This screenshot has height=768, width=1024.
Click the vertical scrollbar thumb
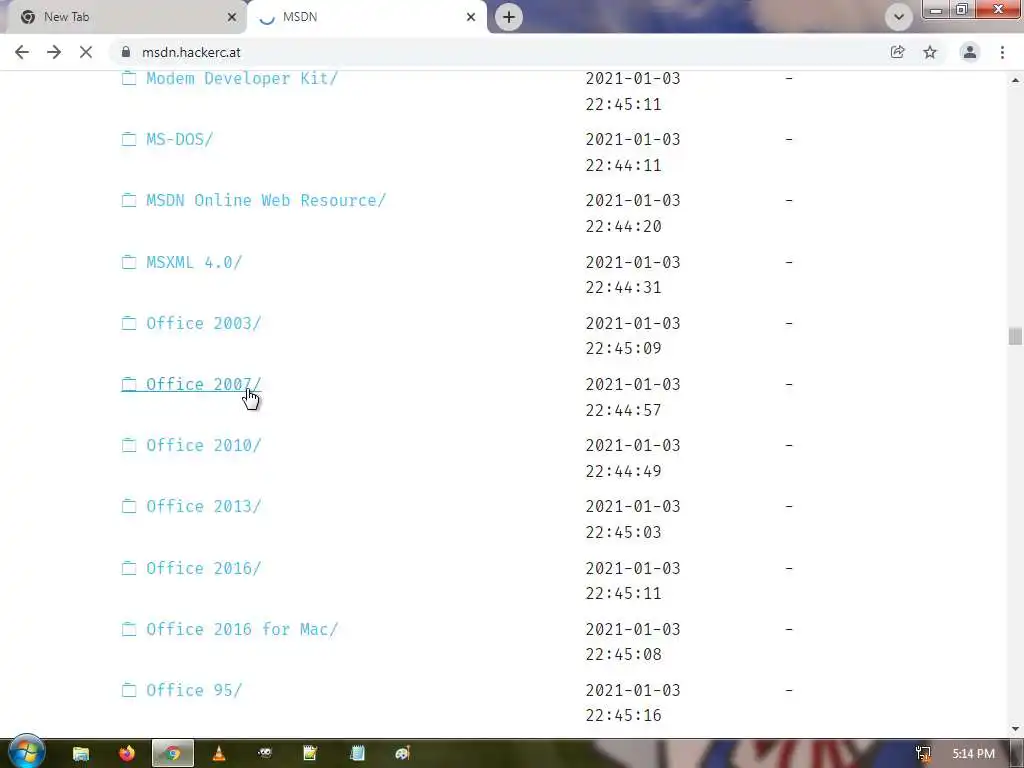coord(1015,336)
